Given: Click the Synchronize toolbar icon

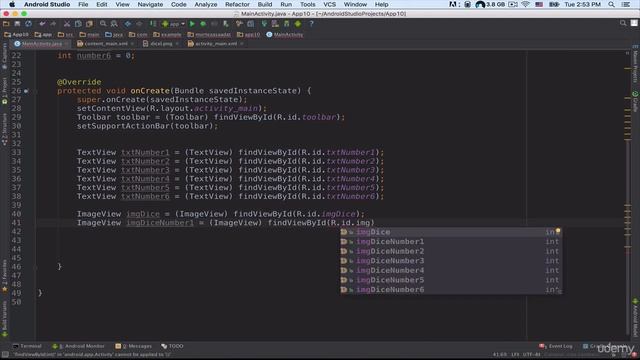Looking at the screenshot, I should [x=29, y=24].
